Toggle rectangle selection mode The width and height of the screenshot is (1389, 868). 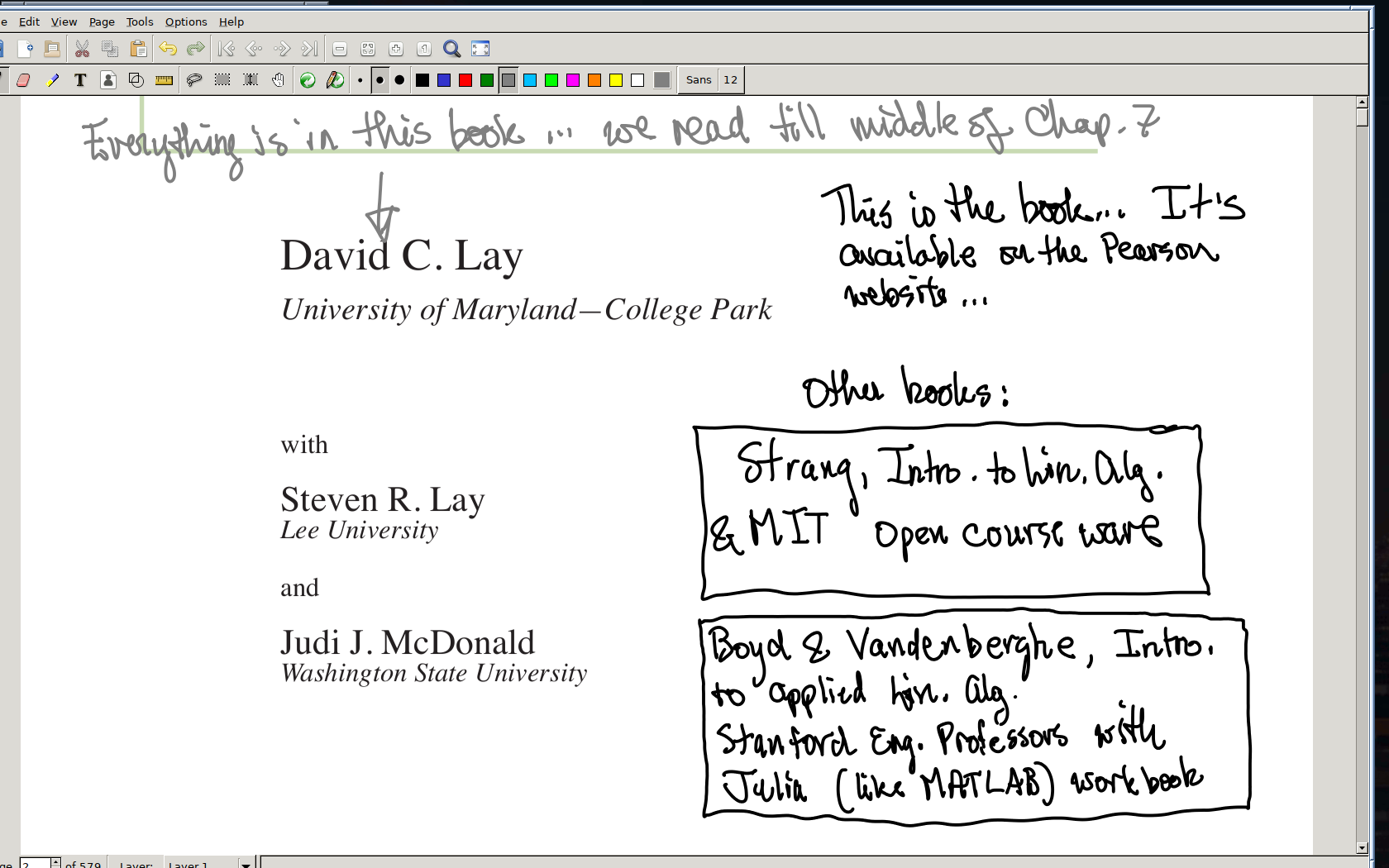[x=221, y=79]
